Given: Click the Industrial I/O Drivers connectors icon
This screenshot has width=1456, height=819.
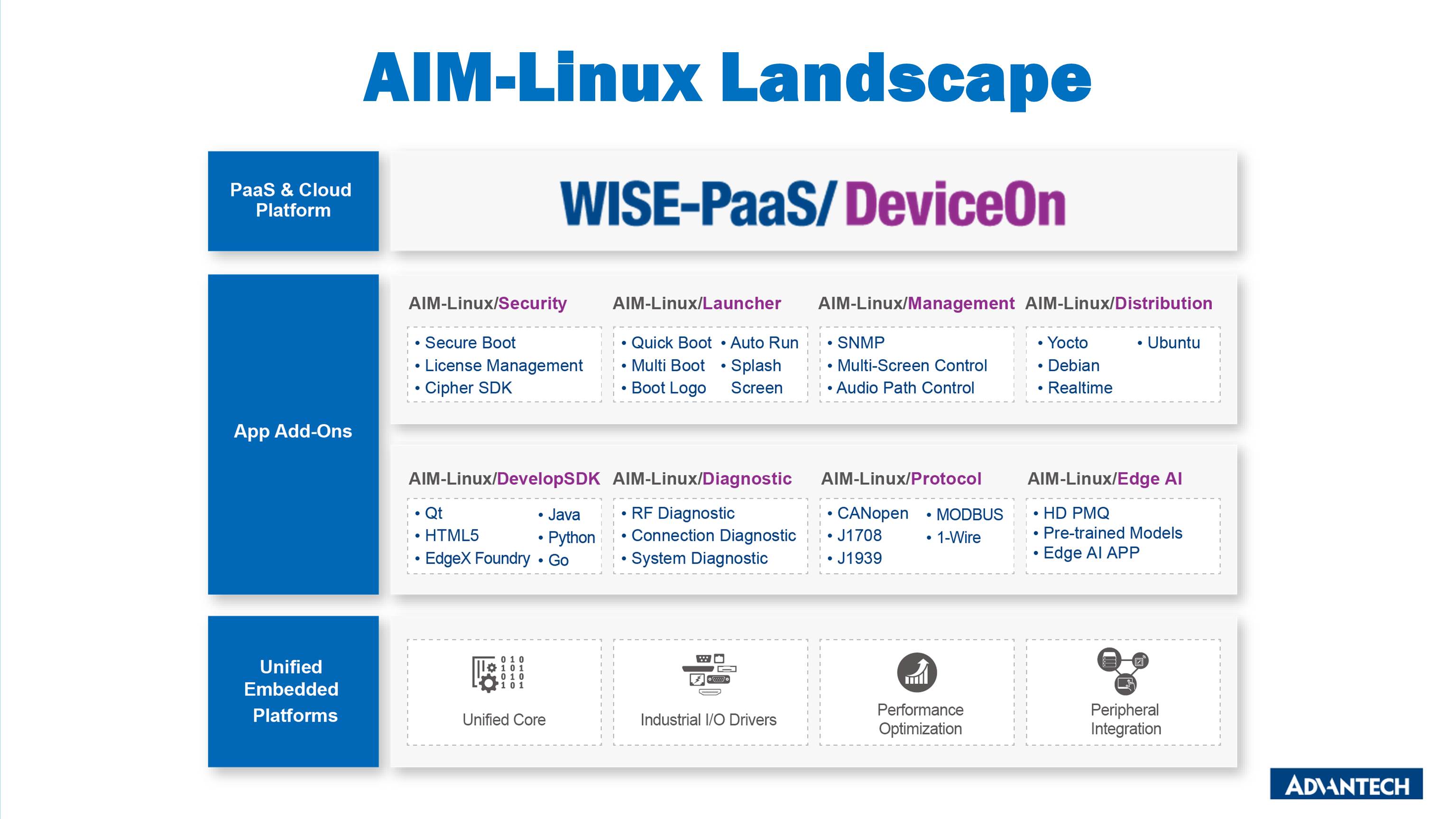Looking at the screenshot, I should tap(710, 674).
